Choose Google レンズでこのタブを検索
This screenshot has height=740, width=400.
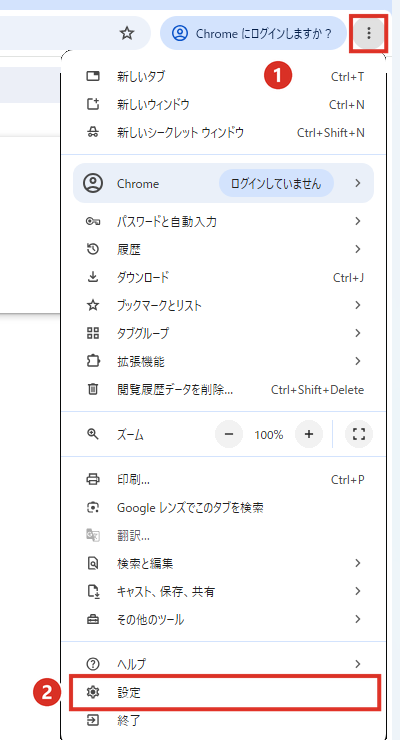point(224,508)
